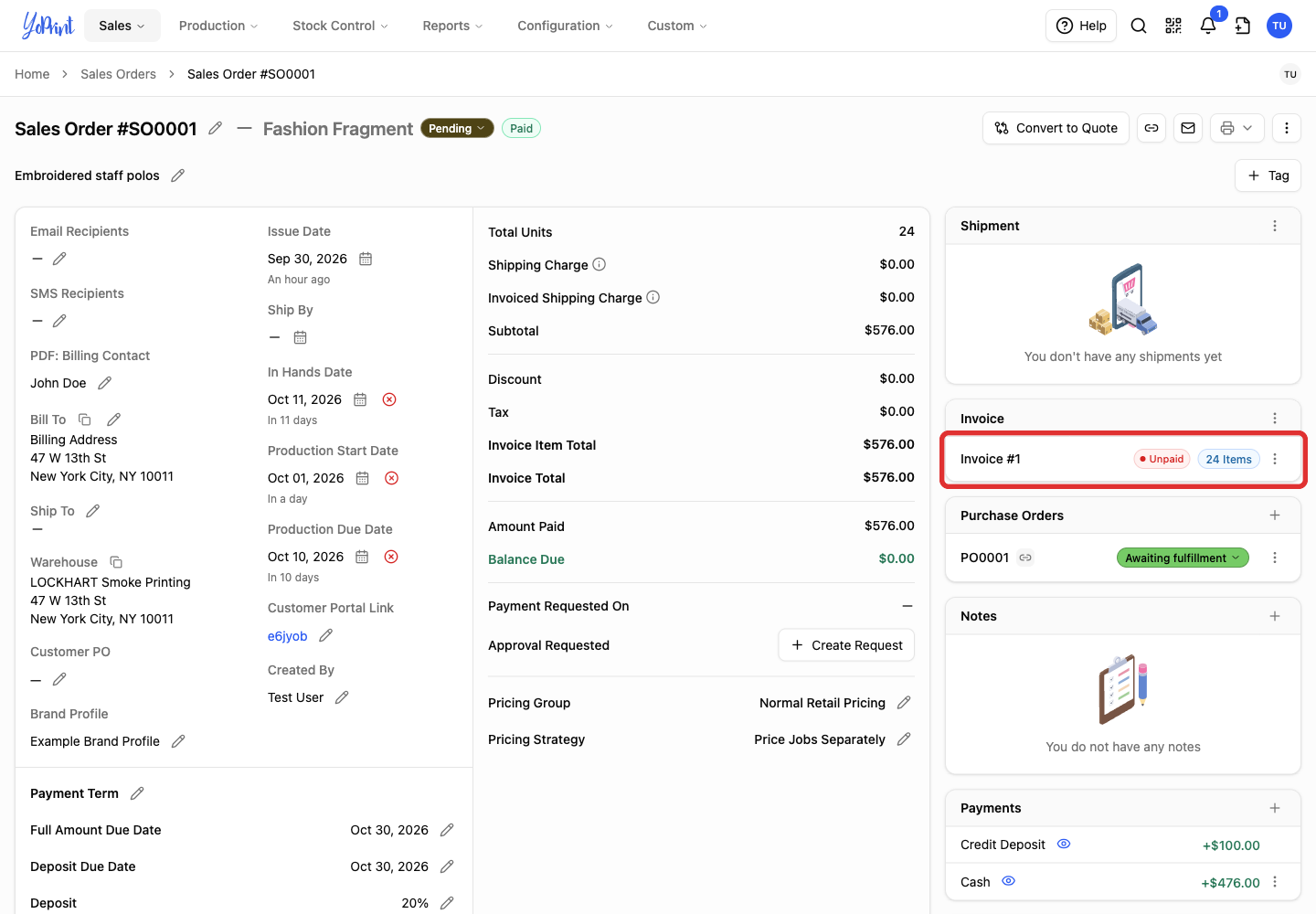Edit the Customer Portal Link
Image resolution: width=1316 pixels, height=914 pixels.
pyautogui.click(x=326, y=635)
